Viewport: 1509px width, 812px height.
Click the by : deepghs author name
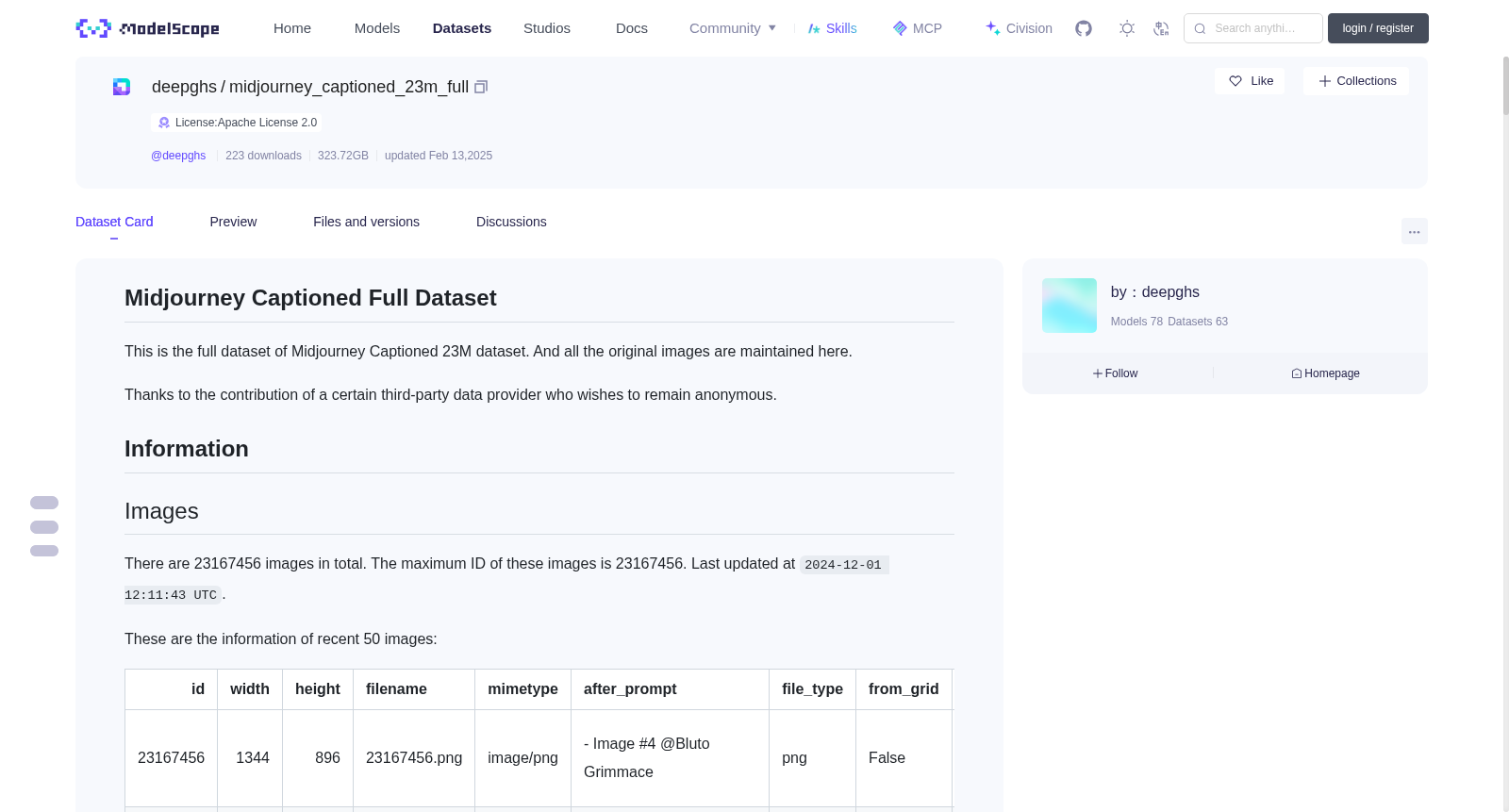coord(1155,292)
